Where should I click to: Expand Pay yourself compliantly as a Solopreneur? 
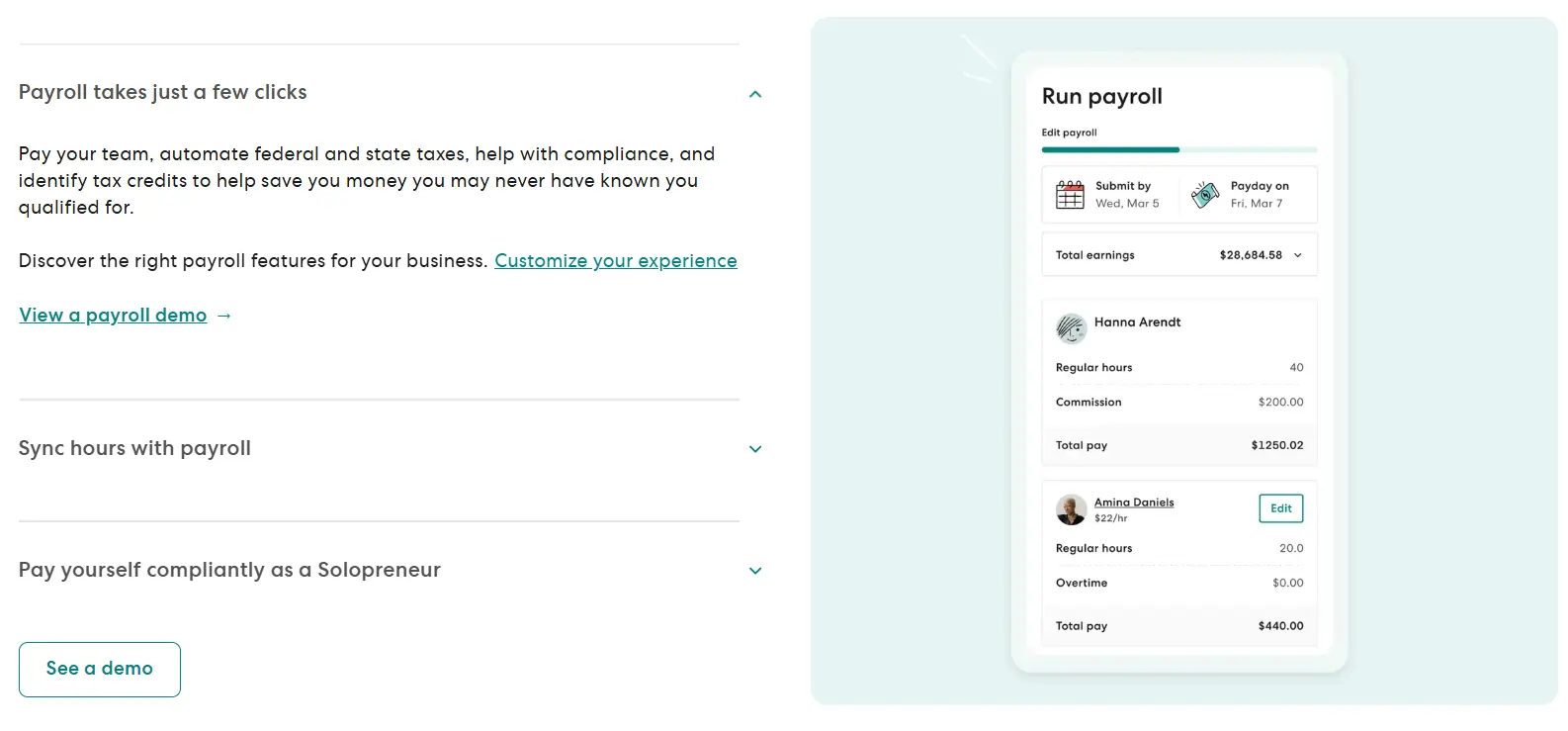(755, 571)
